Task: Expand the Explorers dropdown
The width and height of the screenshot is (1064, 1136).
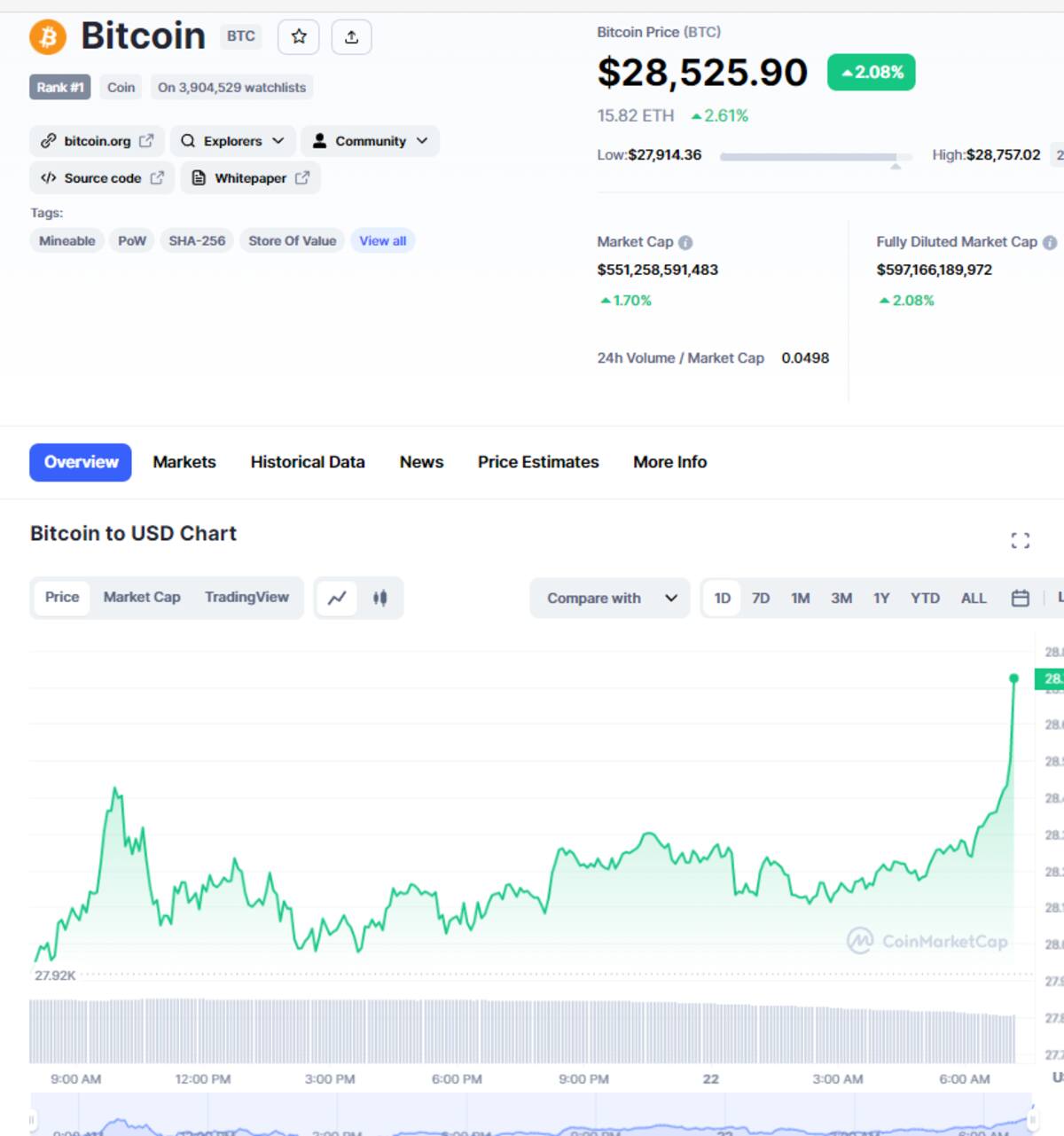Action: (232, 141)
